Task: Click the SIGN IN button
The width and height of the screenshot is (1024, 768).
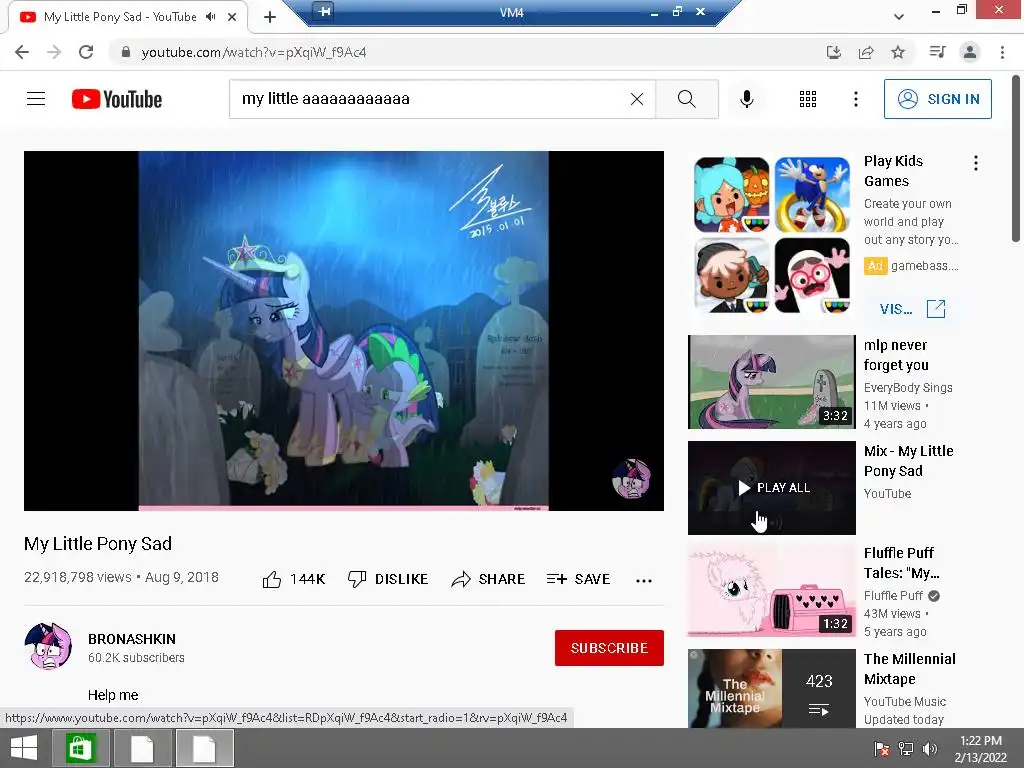Action: click(x=937, y=99)
